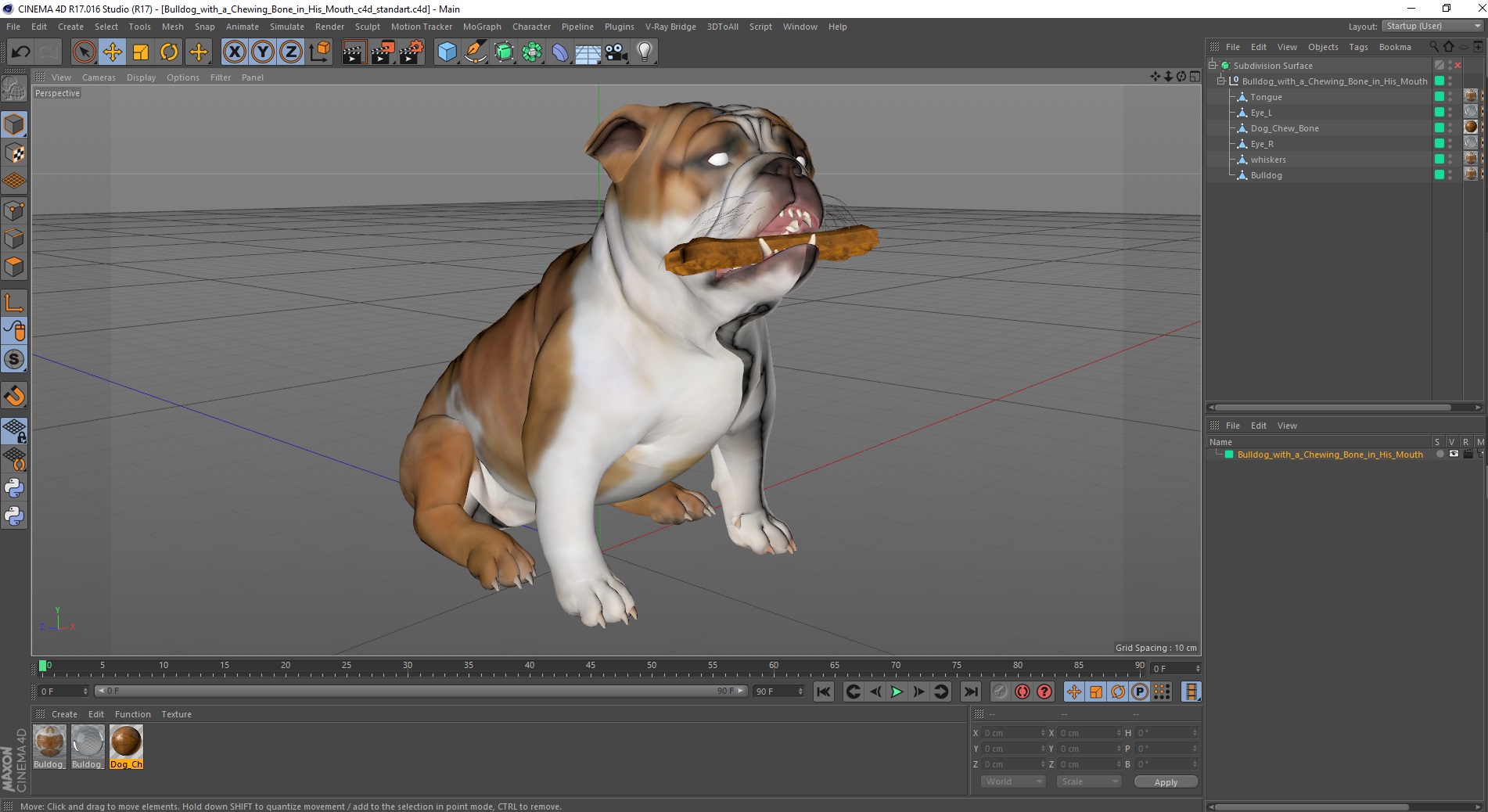The image size is (1488, 812).
Task: Click the timeline preview range slider bar
Action: pyautogui.click(x=422, y=691)
